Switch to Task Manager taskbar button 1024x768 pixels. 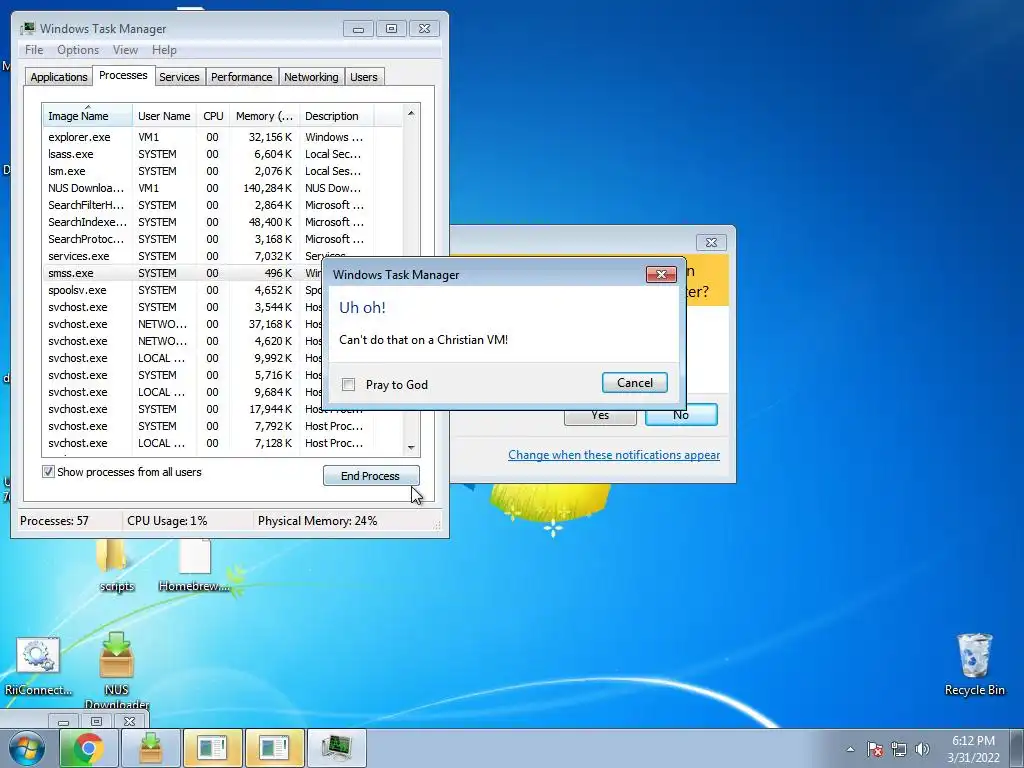click(x=336, y=748)
